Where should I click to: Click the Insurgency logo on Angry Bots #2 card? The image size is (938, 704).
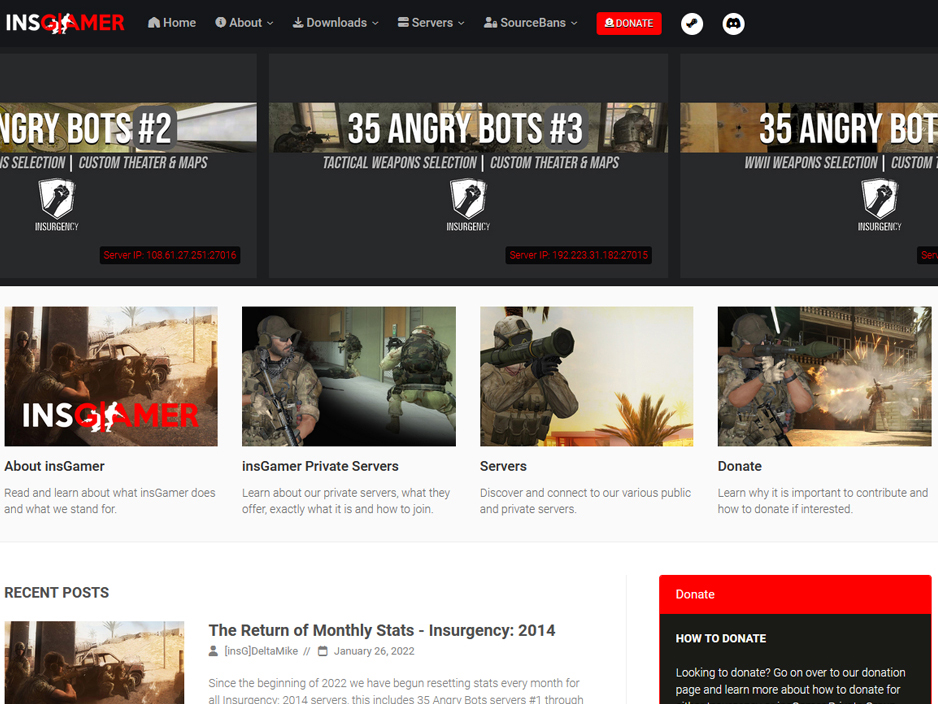(57, 204)
